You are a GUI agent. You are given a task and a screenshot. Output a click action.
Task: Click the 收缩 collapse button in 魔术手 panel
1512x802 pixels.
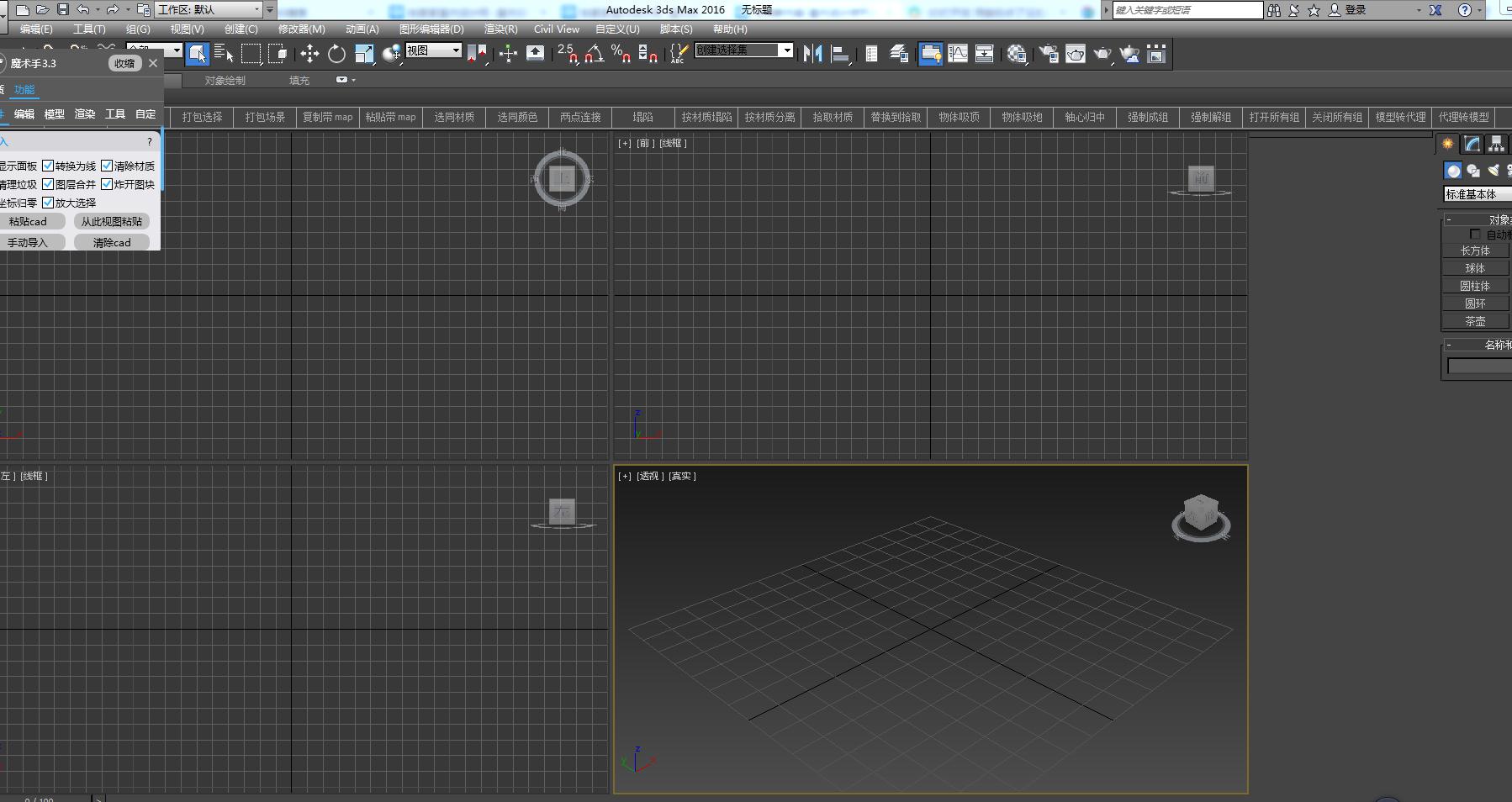point(124,63)
